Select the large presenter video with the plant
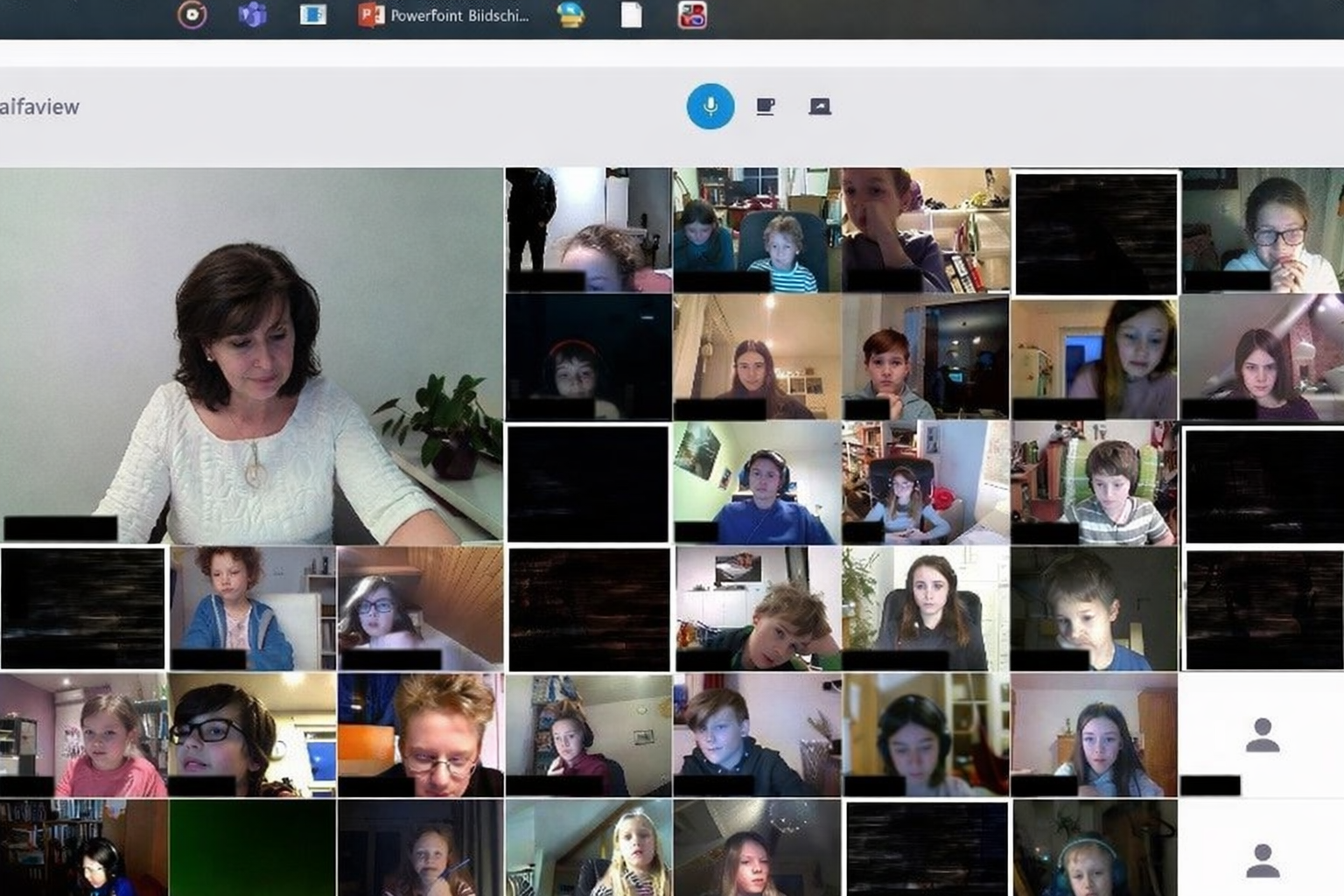Viewport: 1344px width, 896px height. (x=251, y=355)
